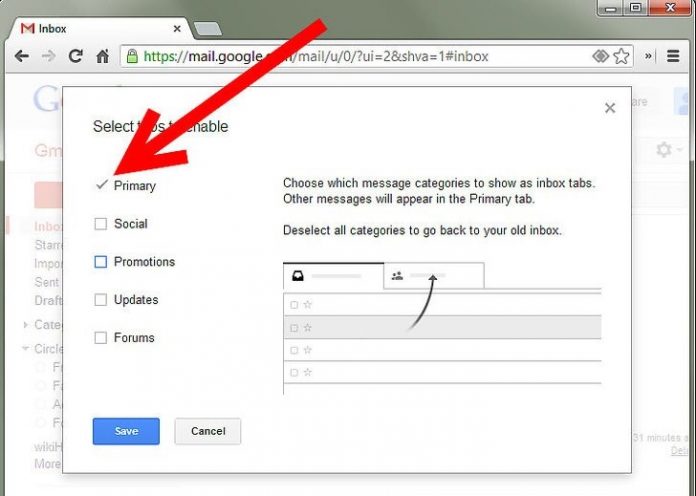696x496 pixels.
Task: Open the Chrome hamburger menu
Action: click(674, 57)
